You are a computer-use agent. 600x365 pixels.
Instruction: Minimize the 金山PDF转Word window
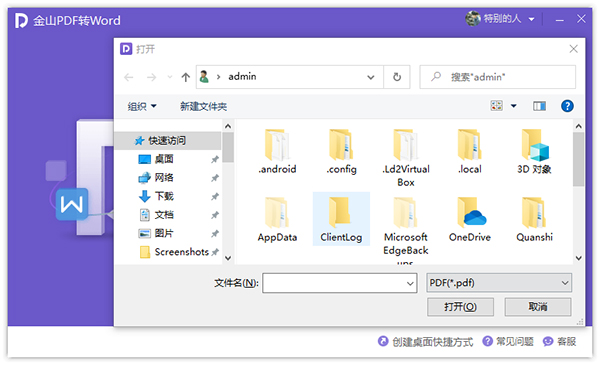click(560, 19)
